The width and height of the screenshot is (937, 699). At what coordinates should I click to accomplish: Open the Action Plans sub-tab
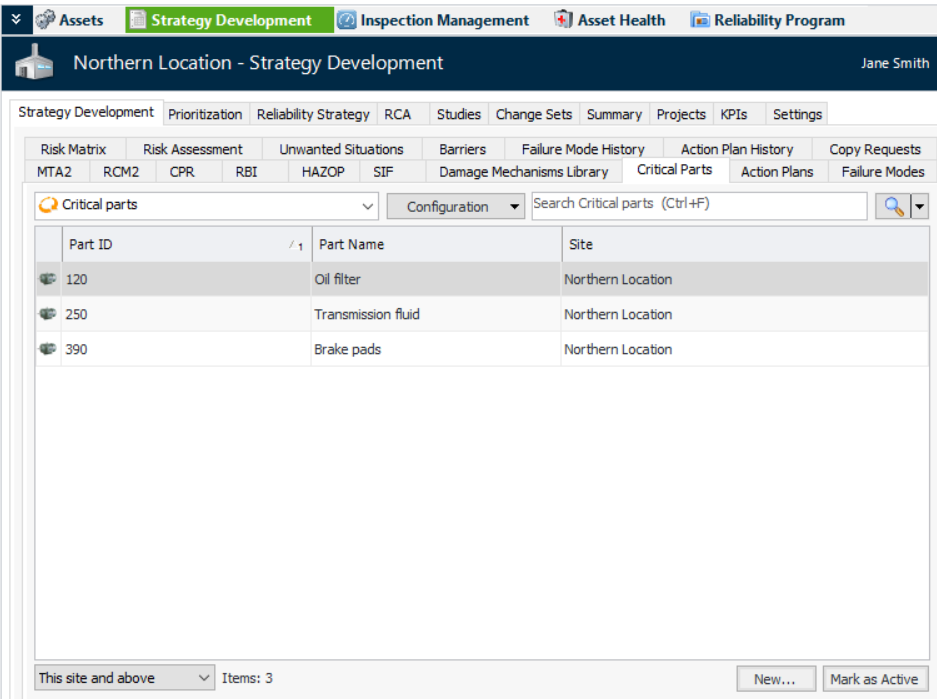(x=777, y=172)
